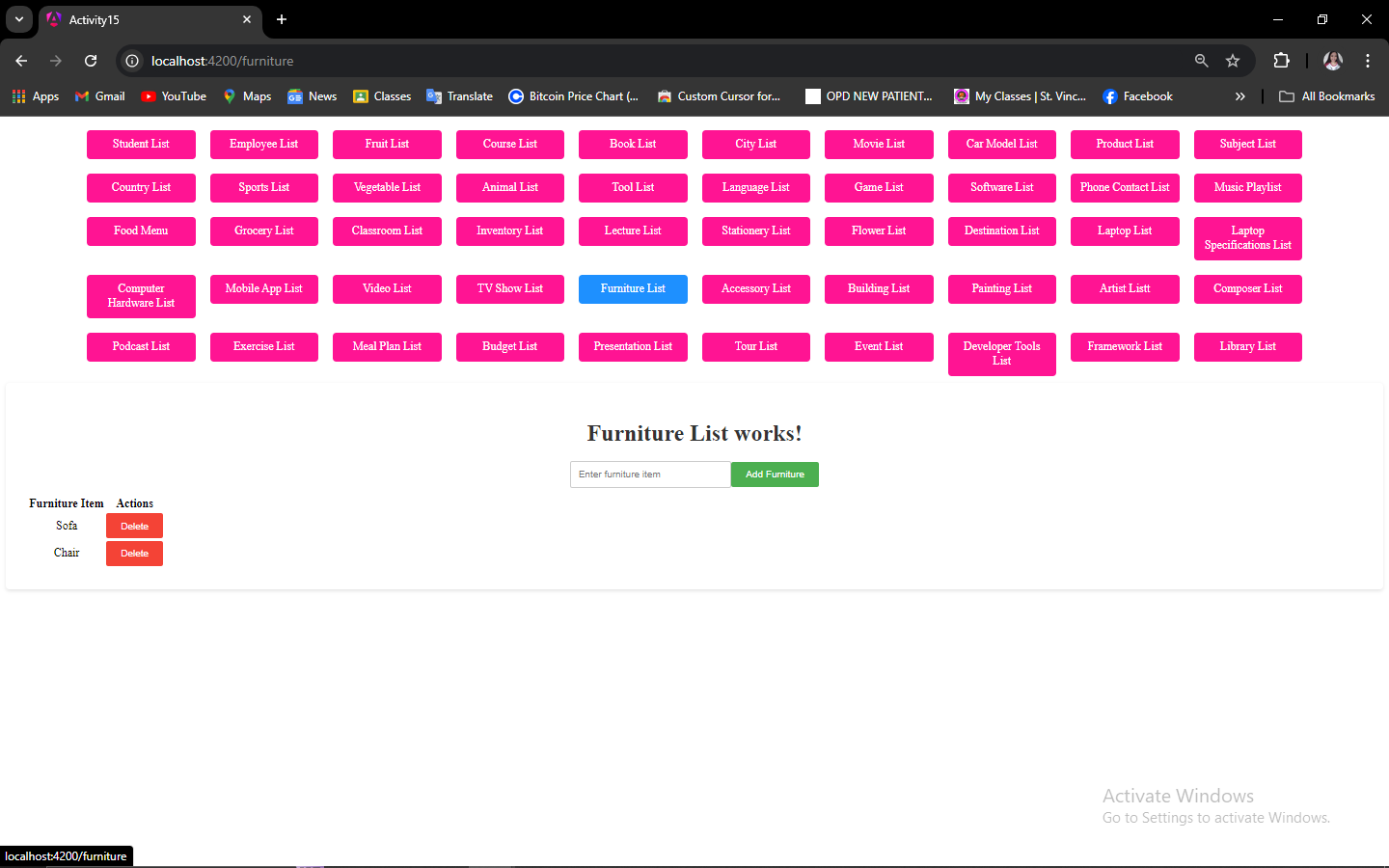The height and width of the screenshot is (868, 1389).
Task: Open the tab search dropdown arrow
Action: click(x=19, y=19)
